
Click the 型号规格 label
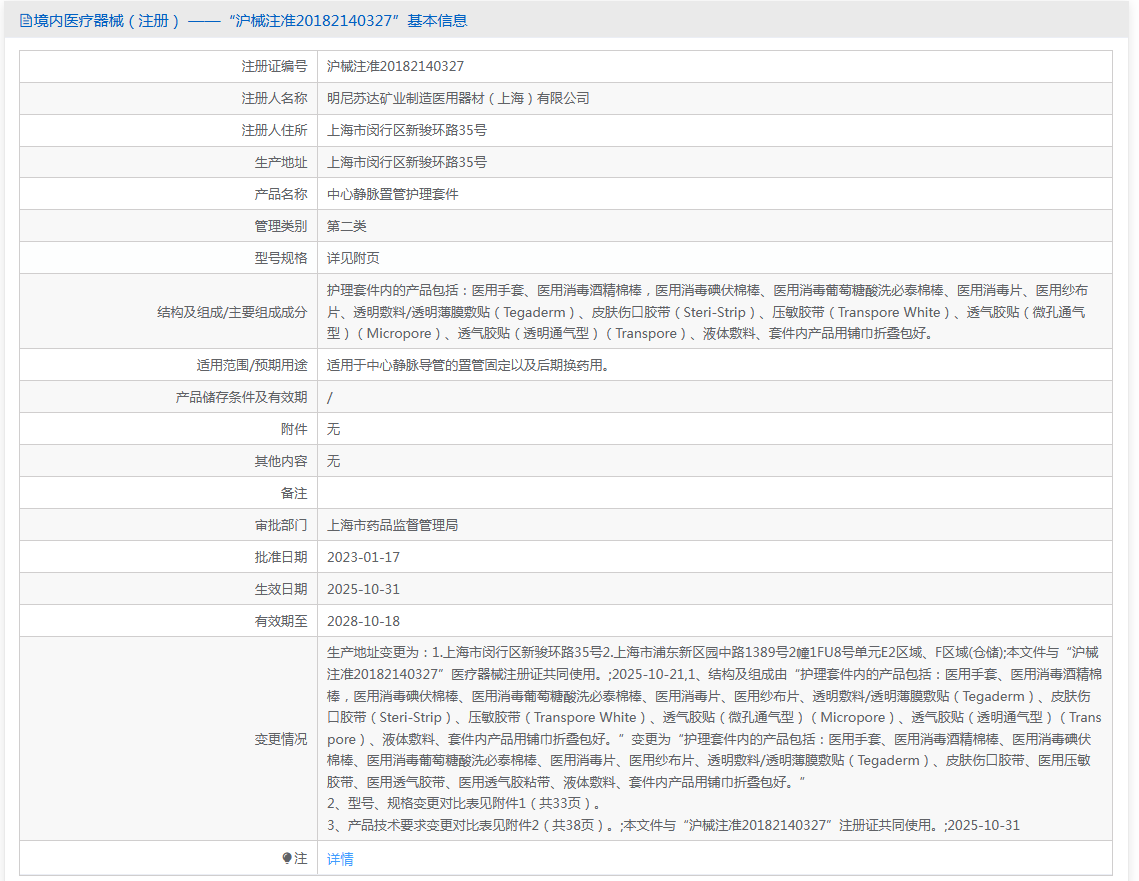click(281, 258)
